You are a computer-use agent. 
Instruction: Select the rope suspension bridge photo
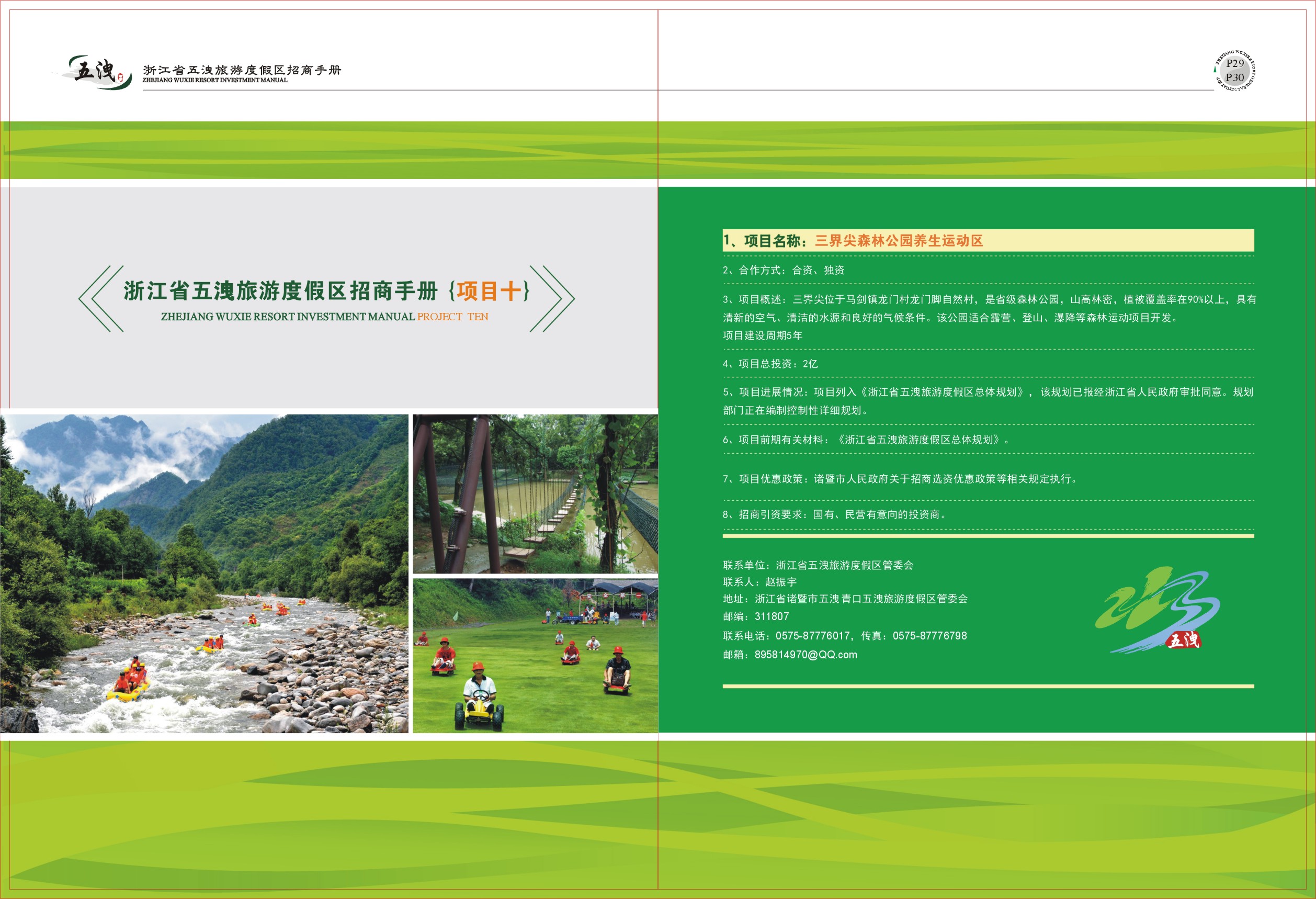(535, 493)
